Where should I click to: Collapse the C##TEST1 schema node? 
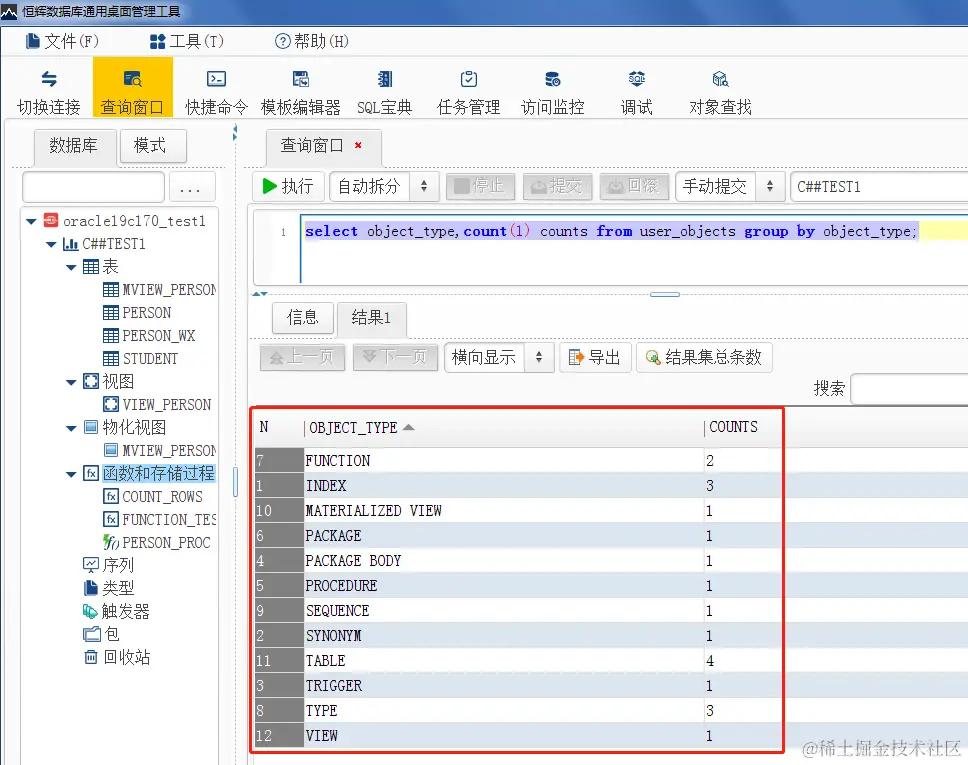[x=51, y=245]
